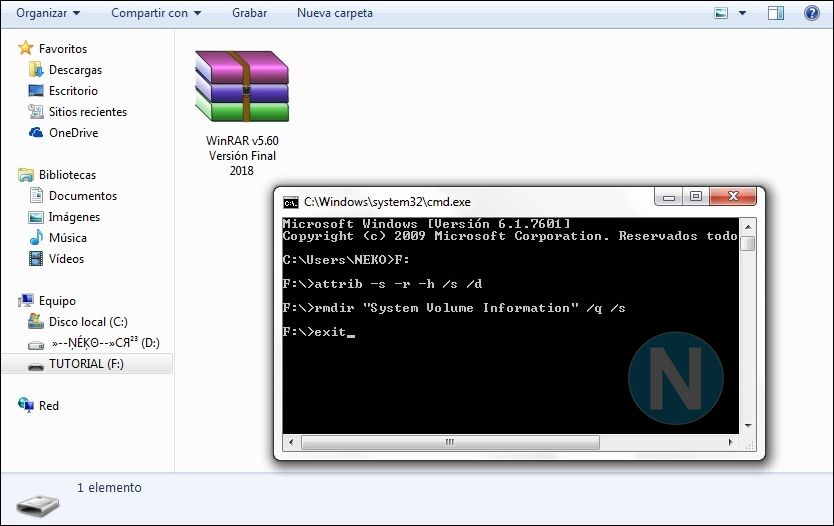Screen dimensions: 834x526
Task: Click the D: drive icon
Action: 36,345
